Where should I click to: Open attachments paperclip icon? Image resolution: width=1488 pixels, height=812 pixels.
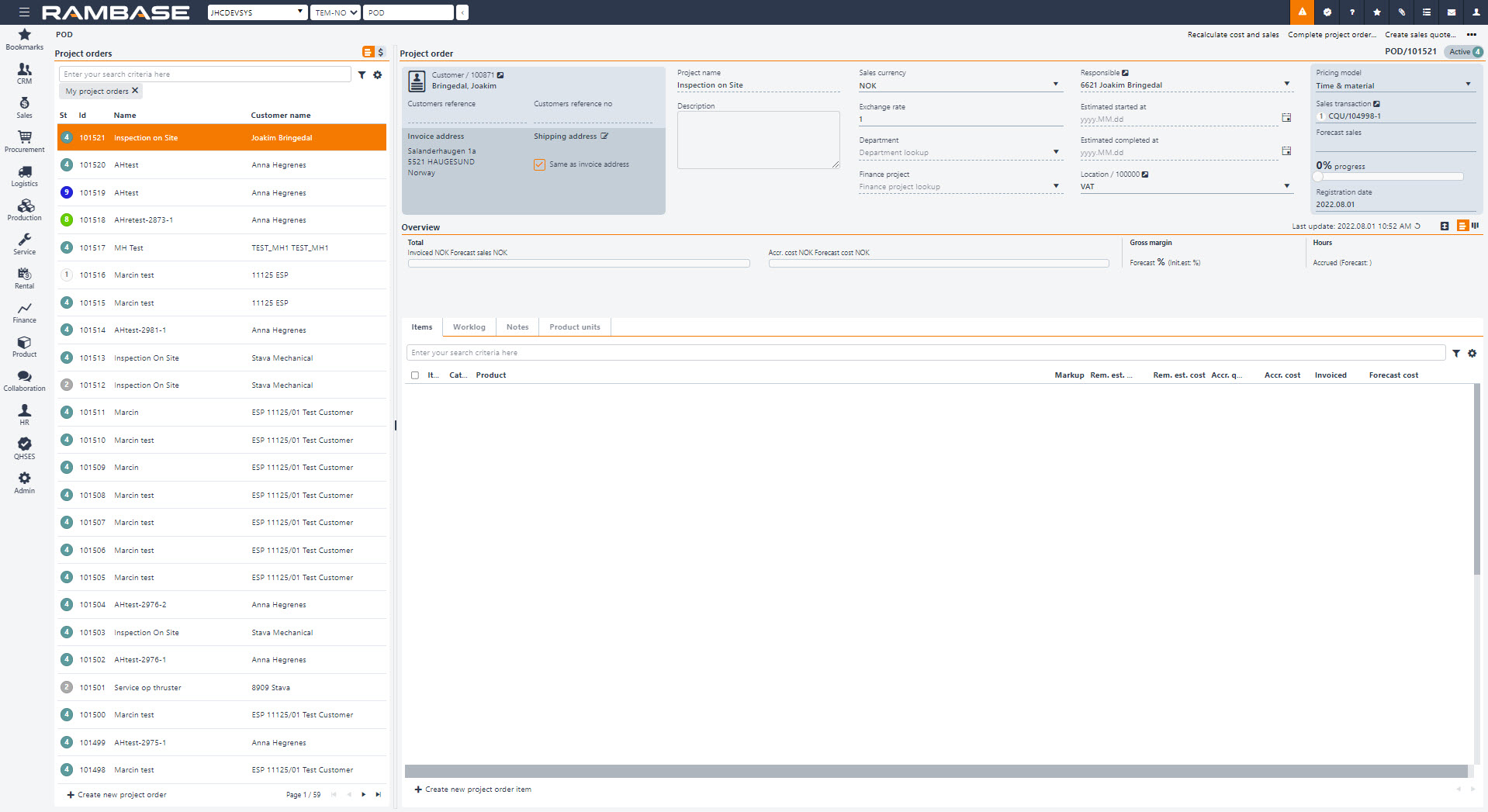[1402, 12]
